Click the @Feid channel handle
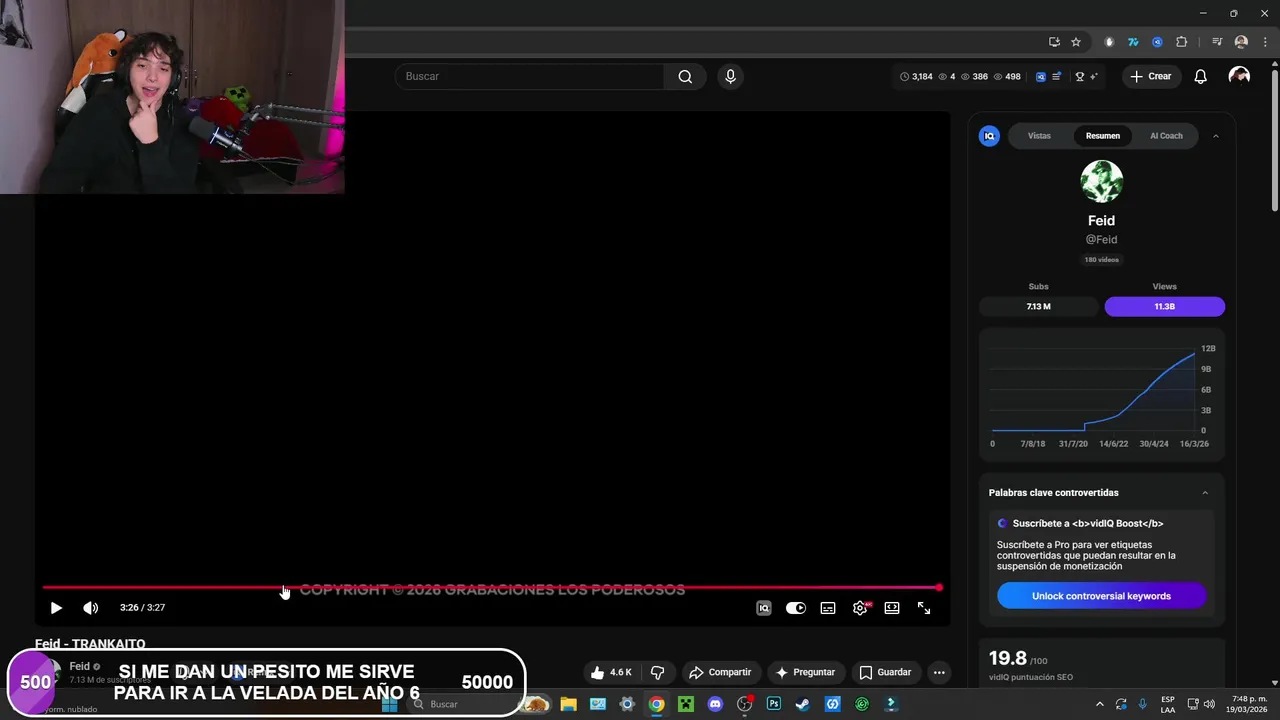 coord(1102,240)
